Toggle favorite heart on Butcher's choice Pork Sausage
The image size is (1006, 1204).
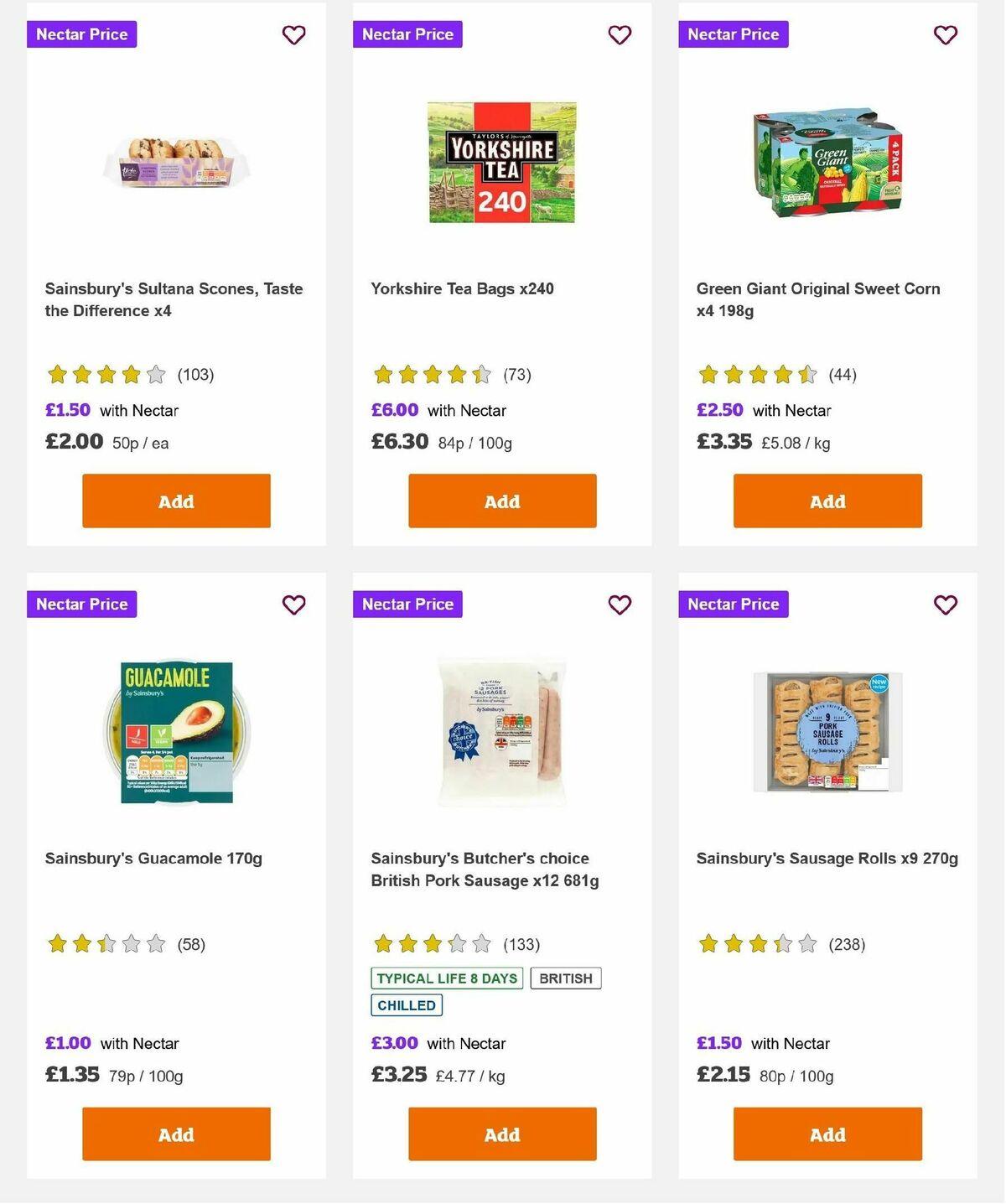pos(620,605)
